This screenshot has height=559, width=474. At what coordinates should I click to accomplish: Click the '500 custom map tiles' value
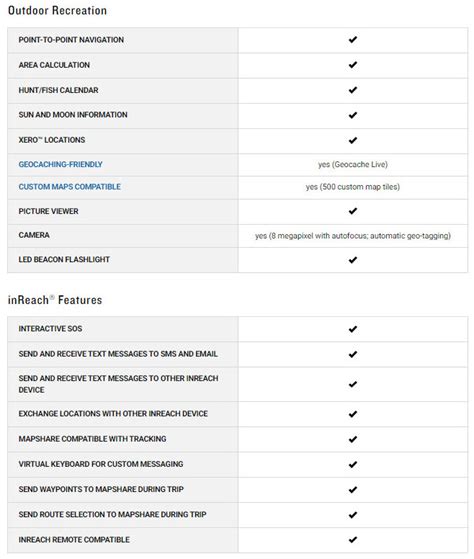(x=353, y=187)
